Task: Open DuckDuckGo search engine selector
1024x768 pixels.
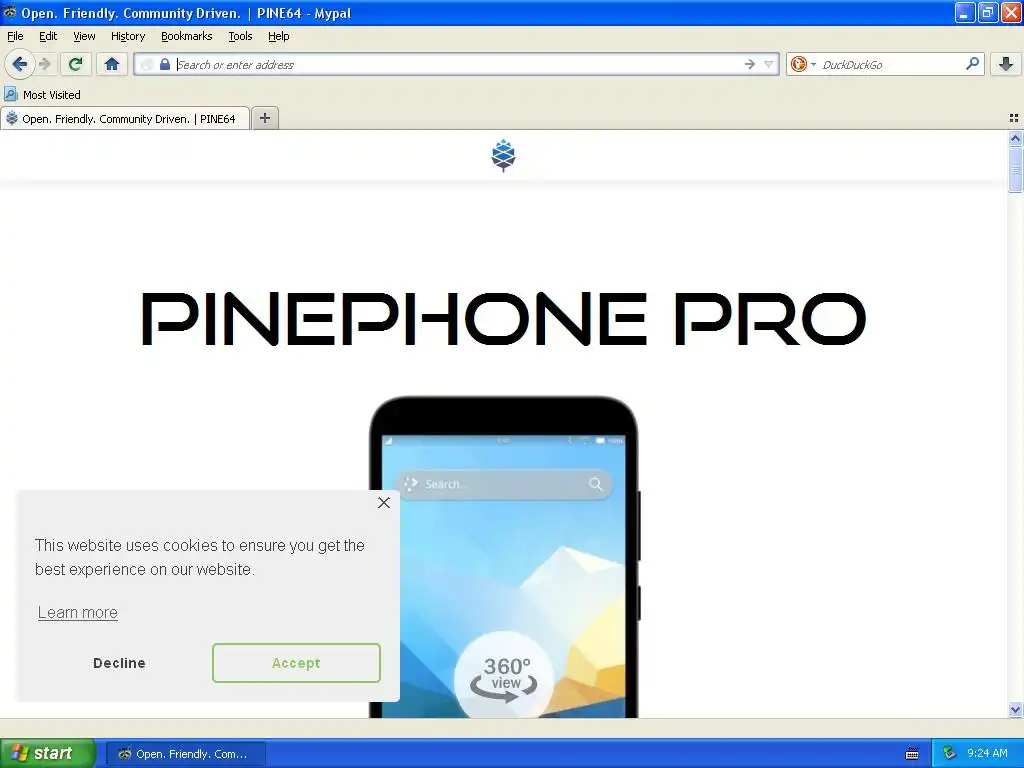Action: (803, 64)
